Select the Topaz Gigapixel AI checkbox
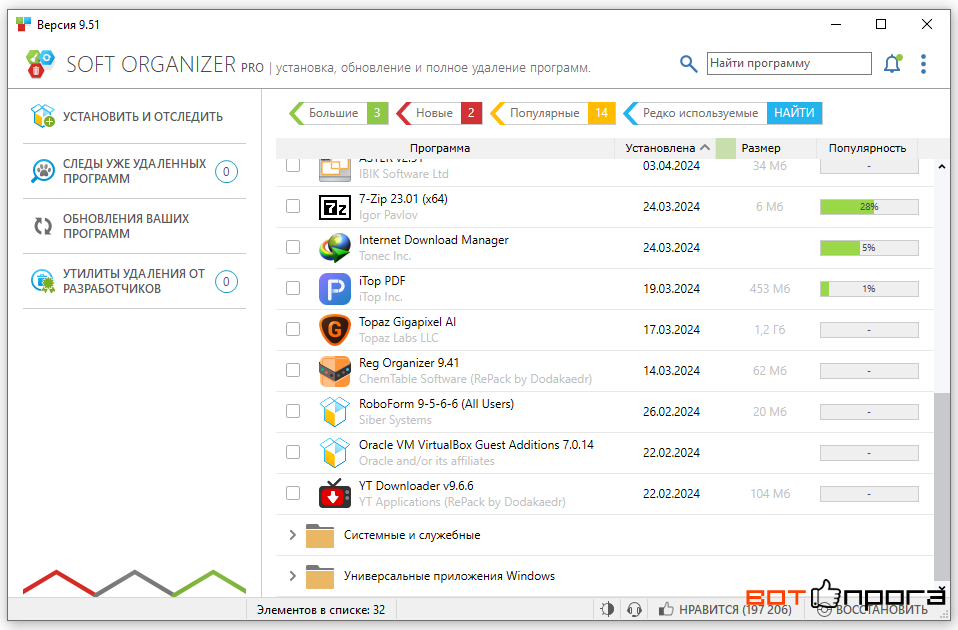Screen dimensions: 958x630 293,329
